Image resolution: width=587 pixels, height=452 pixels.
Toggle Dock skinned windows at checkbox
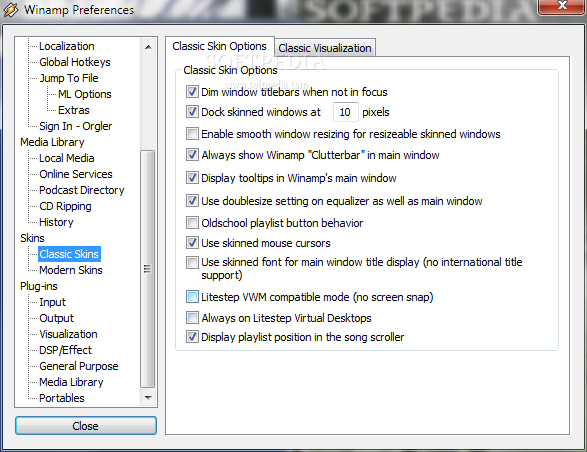tap(192, 112)
